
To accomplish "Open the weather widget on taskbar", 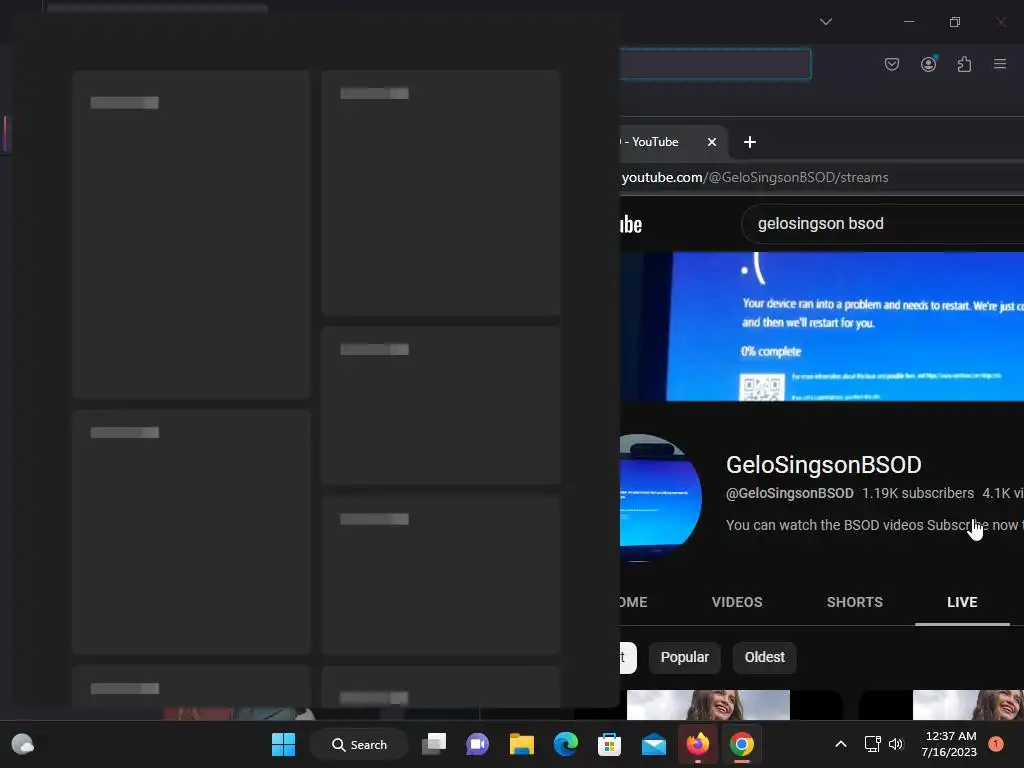I will pos(24,744).
